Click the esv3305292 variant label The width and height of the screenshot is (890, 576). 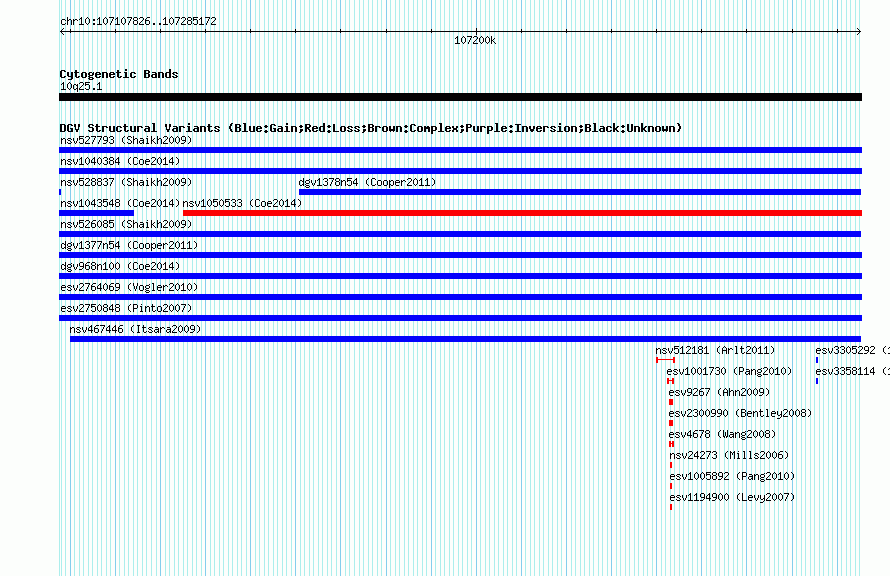(852, 350)
